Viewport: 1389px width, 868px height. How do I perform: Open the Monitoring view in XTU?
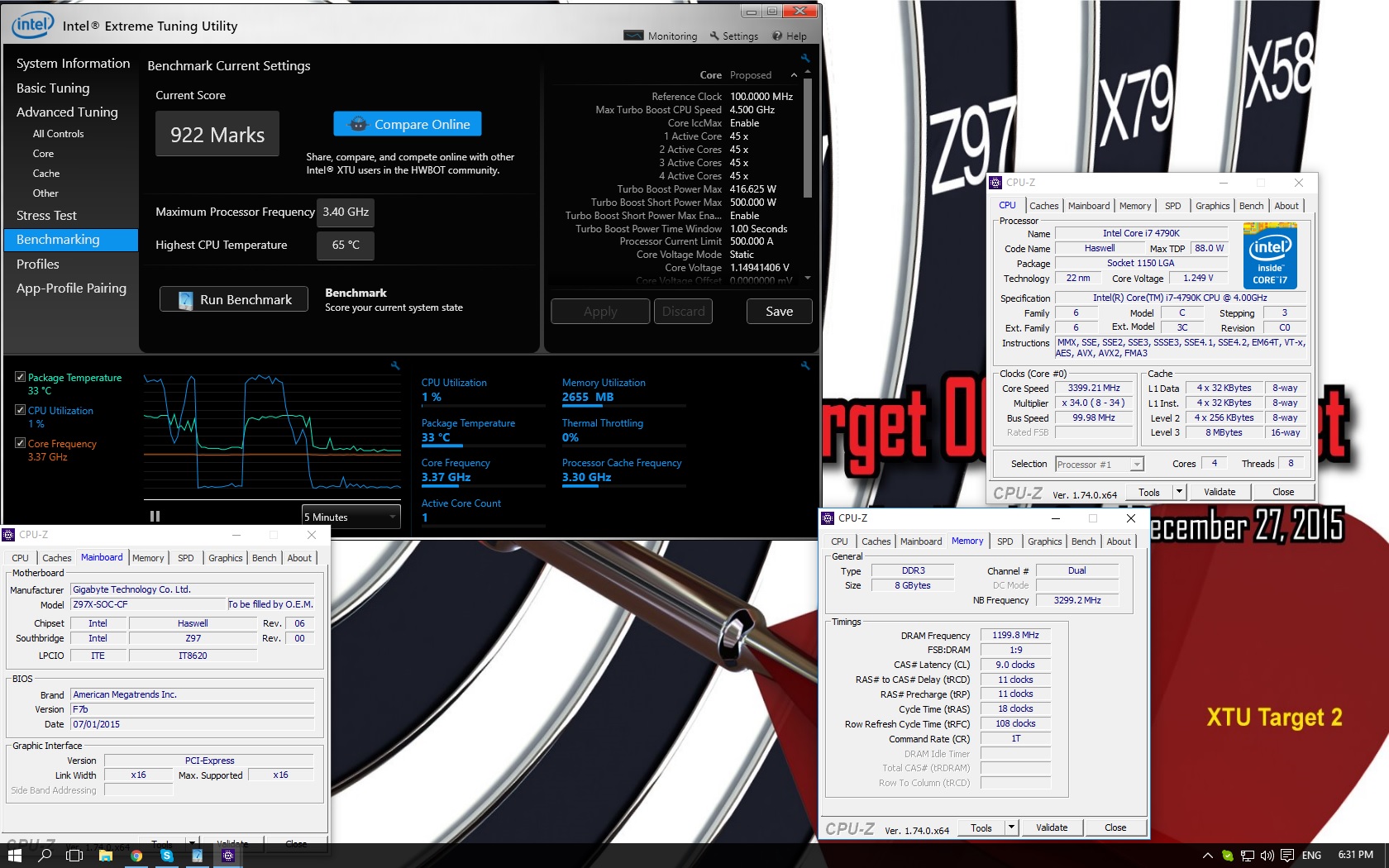coord(661,36)
